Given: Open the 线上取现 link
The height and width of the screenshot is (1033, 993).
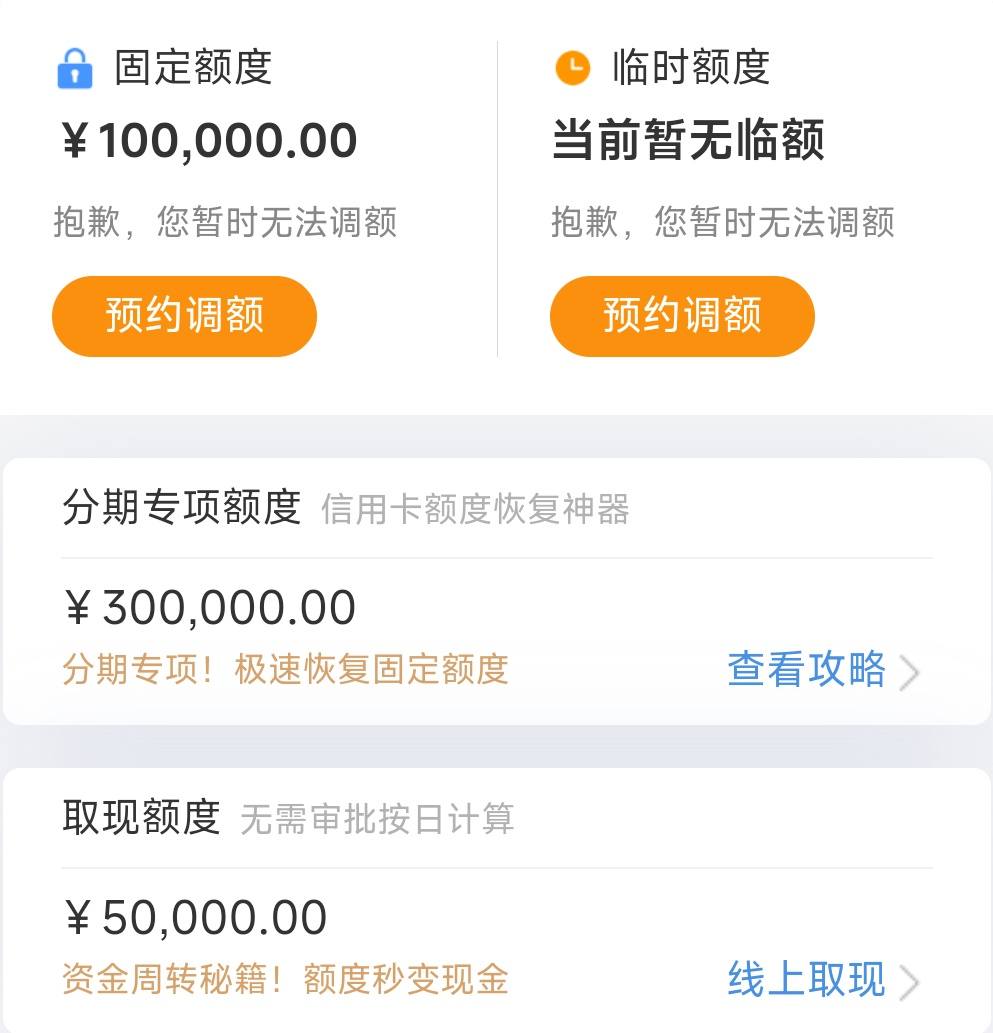Looking at the screenshot, I should coord(807,979).
